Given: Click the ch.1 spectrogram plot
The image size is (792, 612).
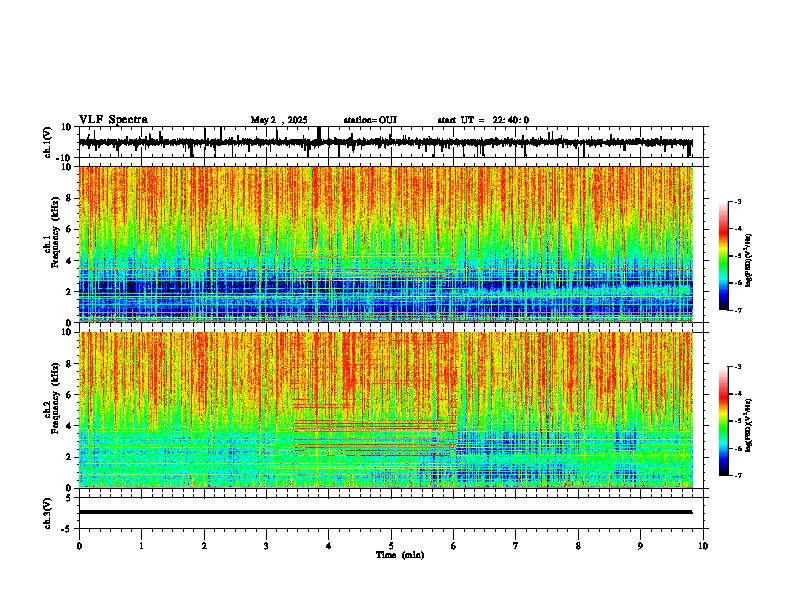Looking at the screenshot, I should pos(386,244).
